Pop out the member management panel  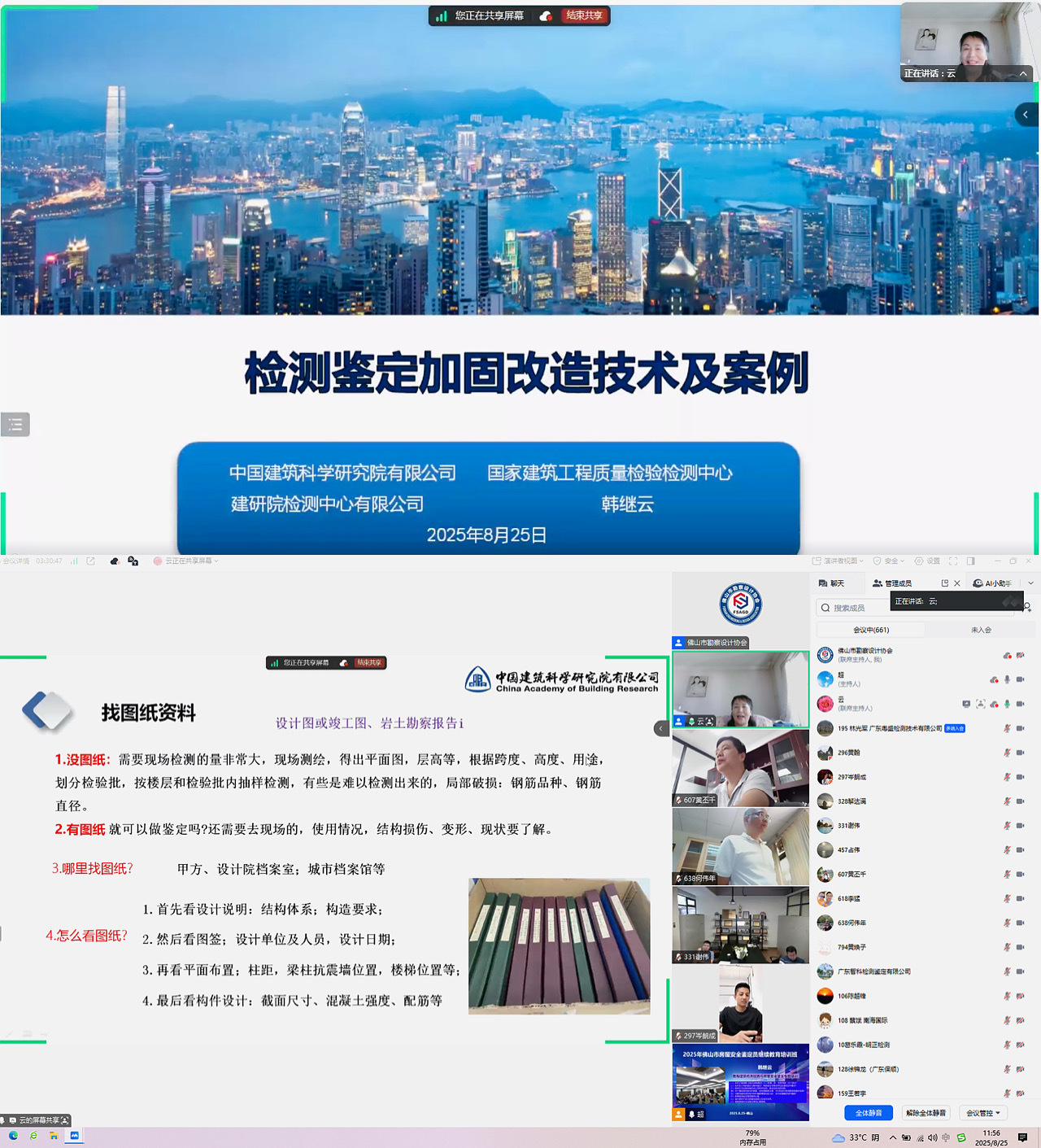(945, 583)
